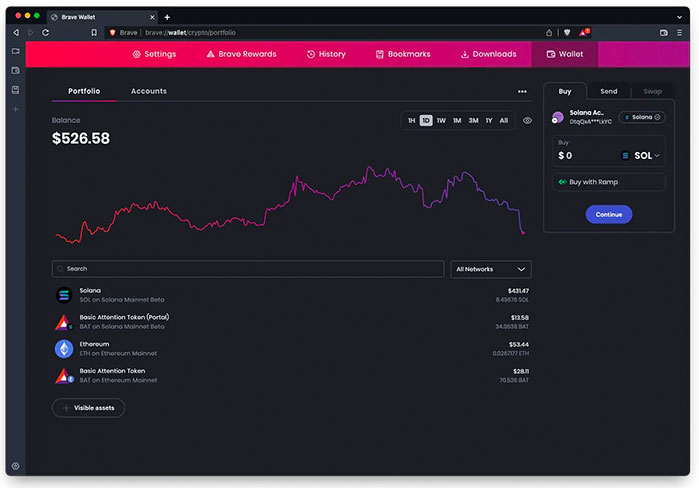Click the sidebar reading list icon
The width and height of the screenshot is (699, 488).
point(16,90)
